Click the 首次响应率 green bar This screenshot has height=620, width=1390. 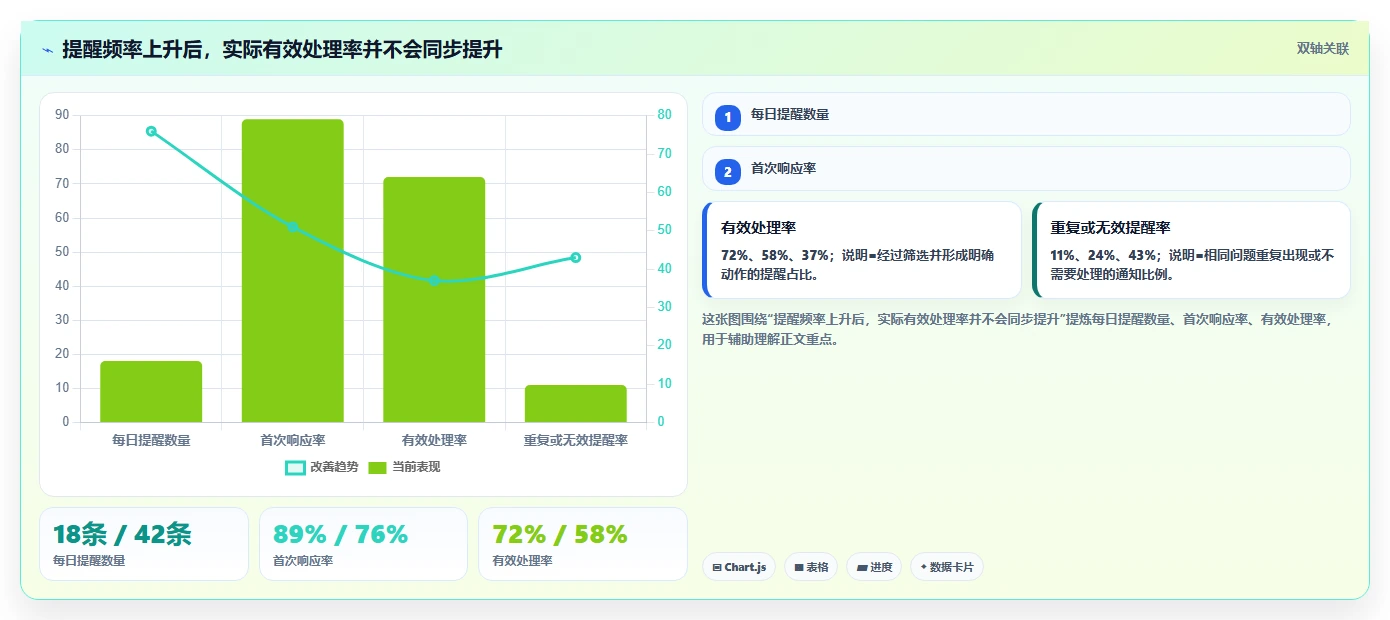tap(293, 270)
